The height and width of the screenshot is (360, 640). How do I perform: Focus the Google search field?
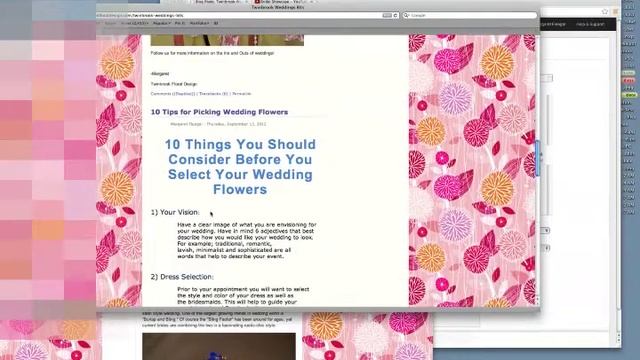tap(469, 15)
